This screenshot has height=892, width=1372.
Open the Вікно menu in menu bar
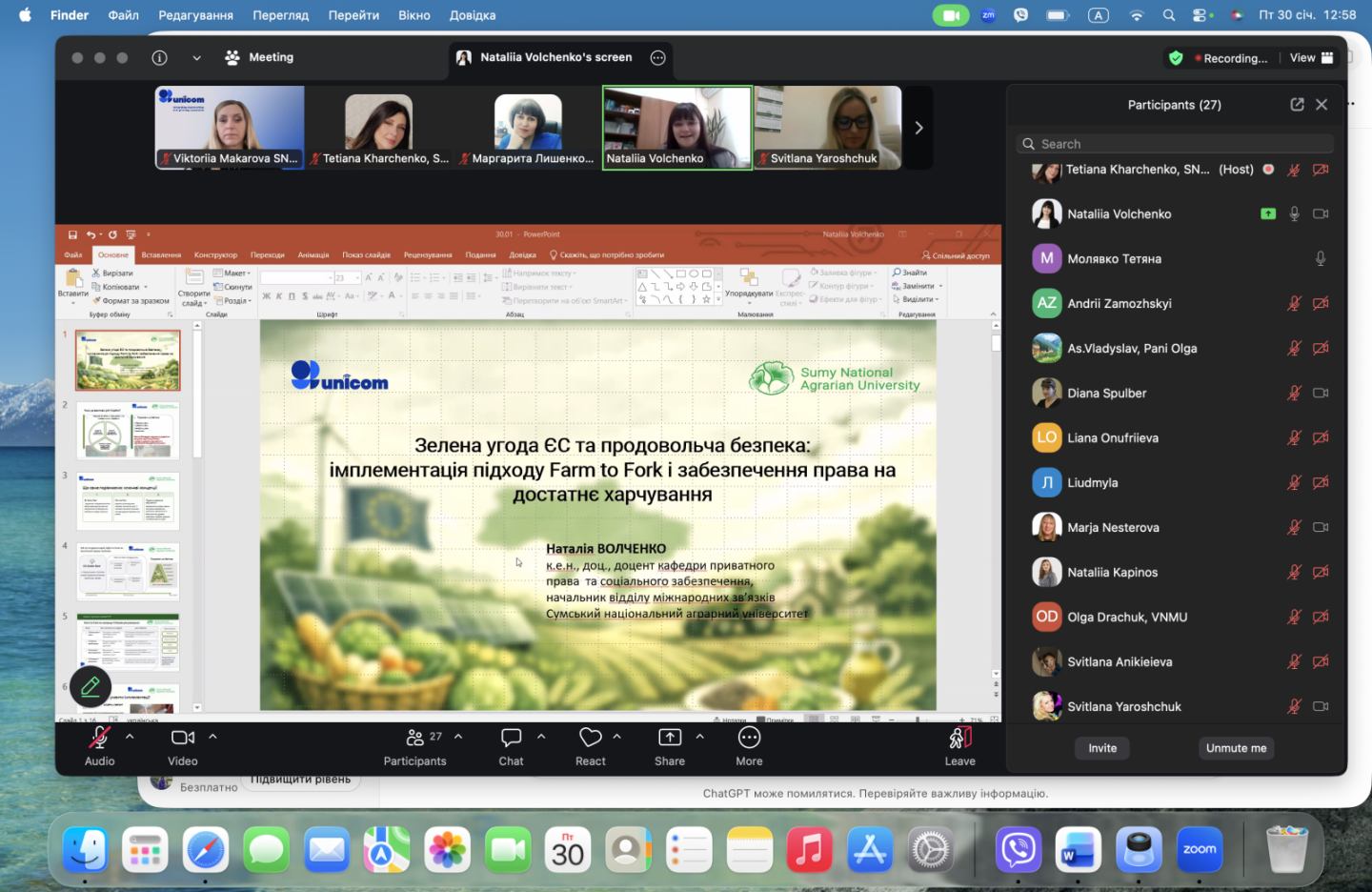pyautogui.click(x=414, y=15)
